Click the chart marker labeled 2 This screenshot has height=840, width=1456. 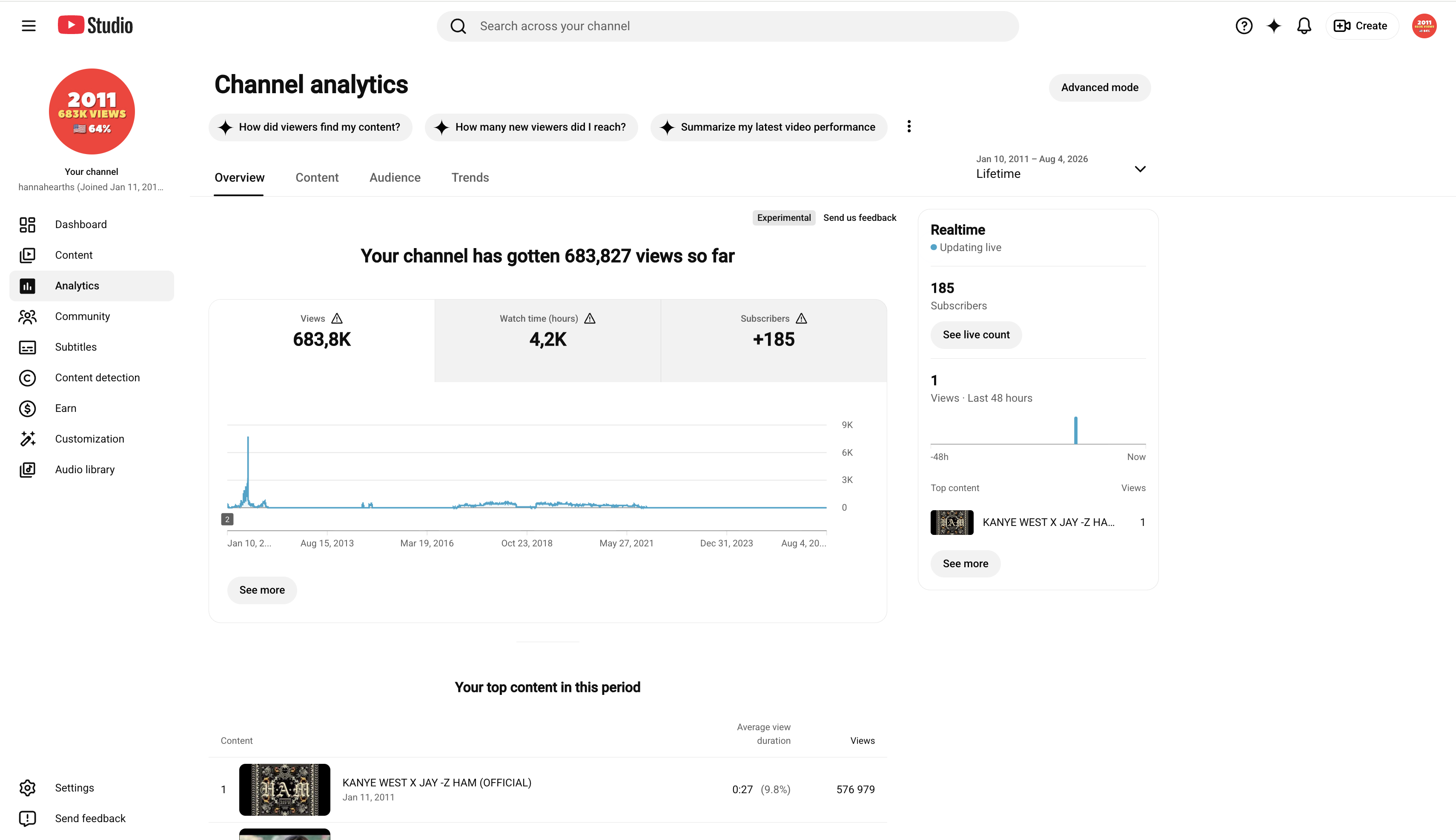click(x=227, y=520)
